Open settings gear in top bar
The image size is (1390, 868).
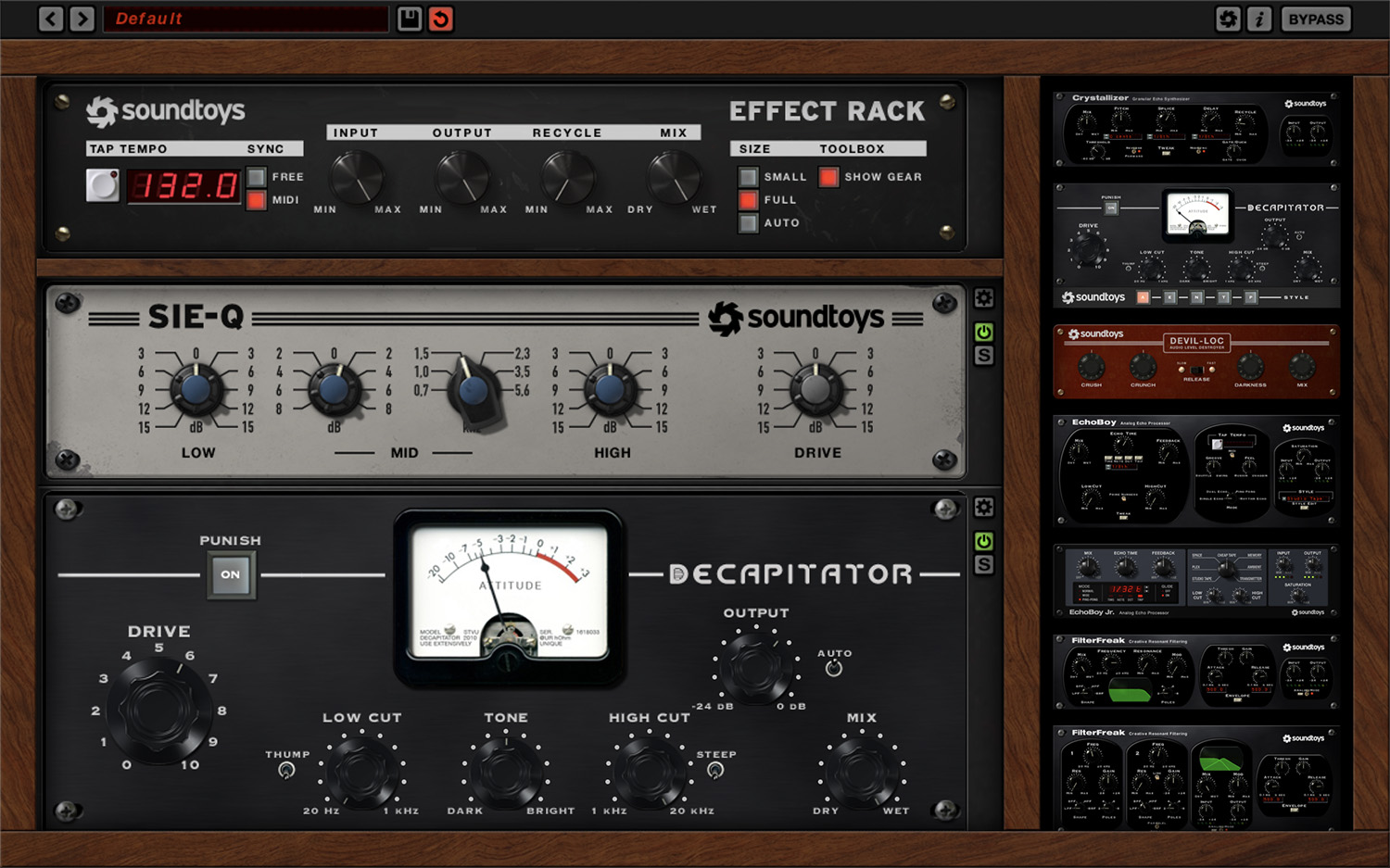point(1228,19)
